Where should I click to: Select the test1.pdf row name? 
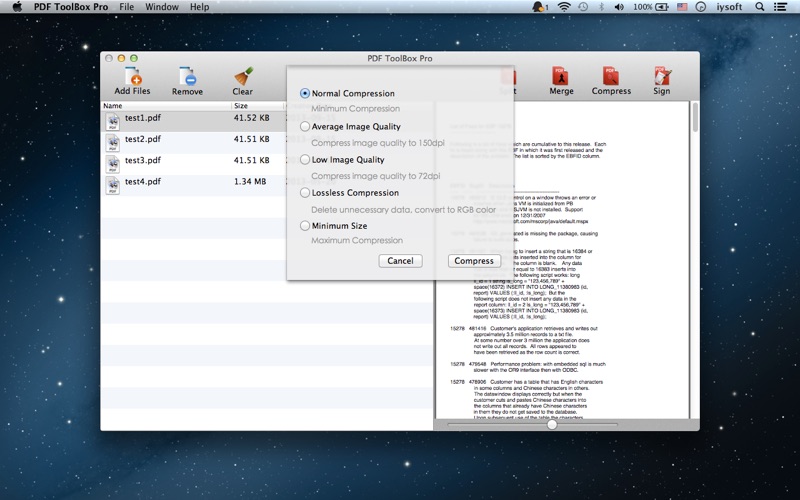143,118
